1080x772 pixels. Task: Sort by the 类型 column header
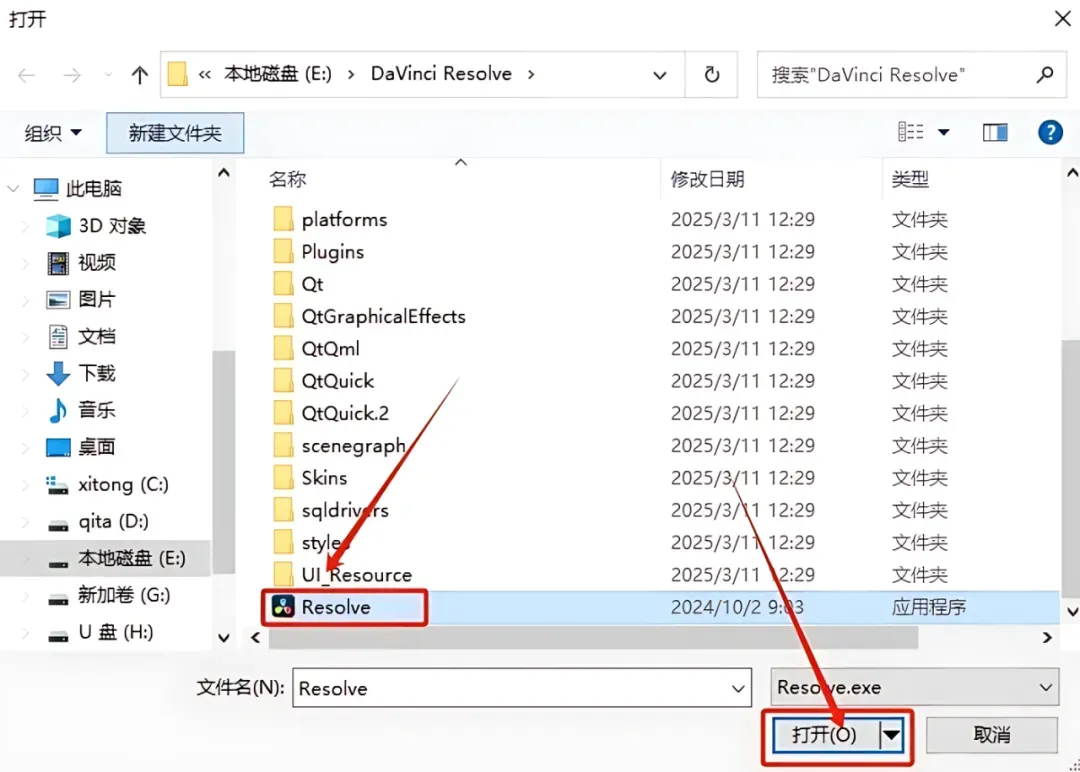(911, 180)
